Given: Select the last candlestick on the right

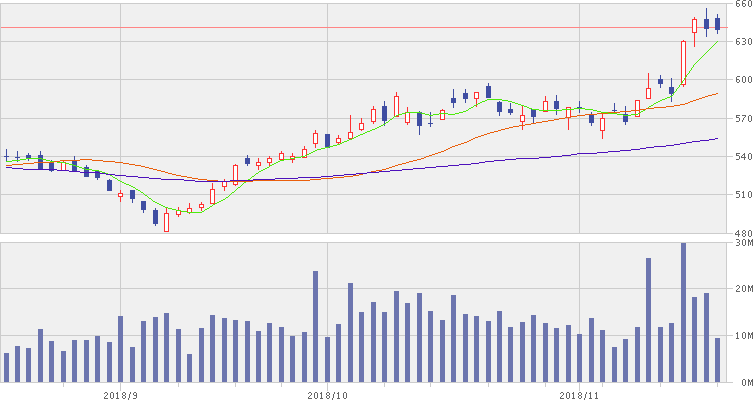Looking at the screenshot, I should (717, 24).
